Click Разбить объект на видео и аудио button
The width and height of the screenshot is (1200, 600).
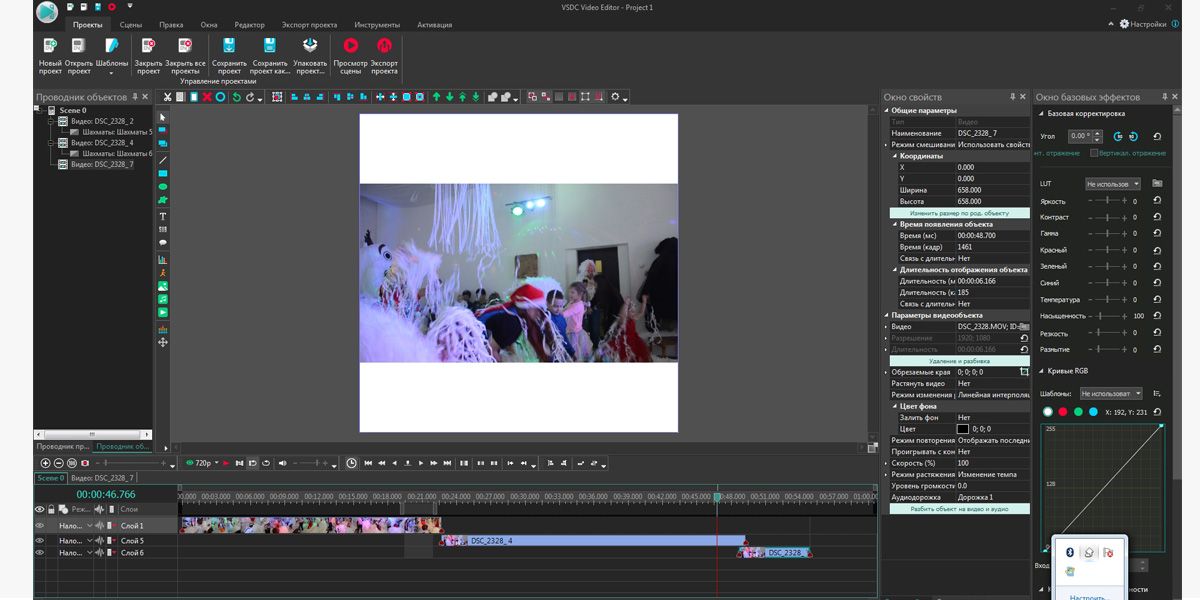[x=958, y=509]
